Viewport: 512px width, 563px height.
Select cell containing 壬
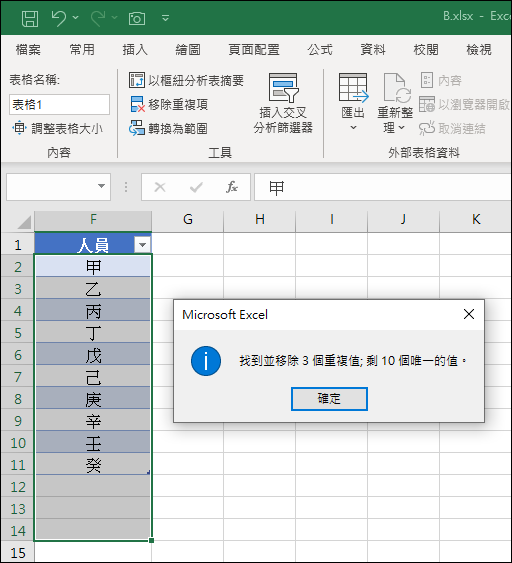93,442
